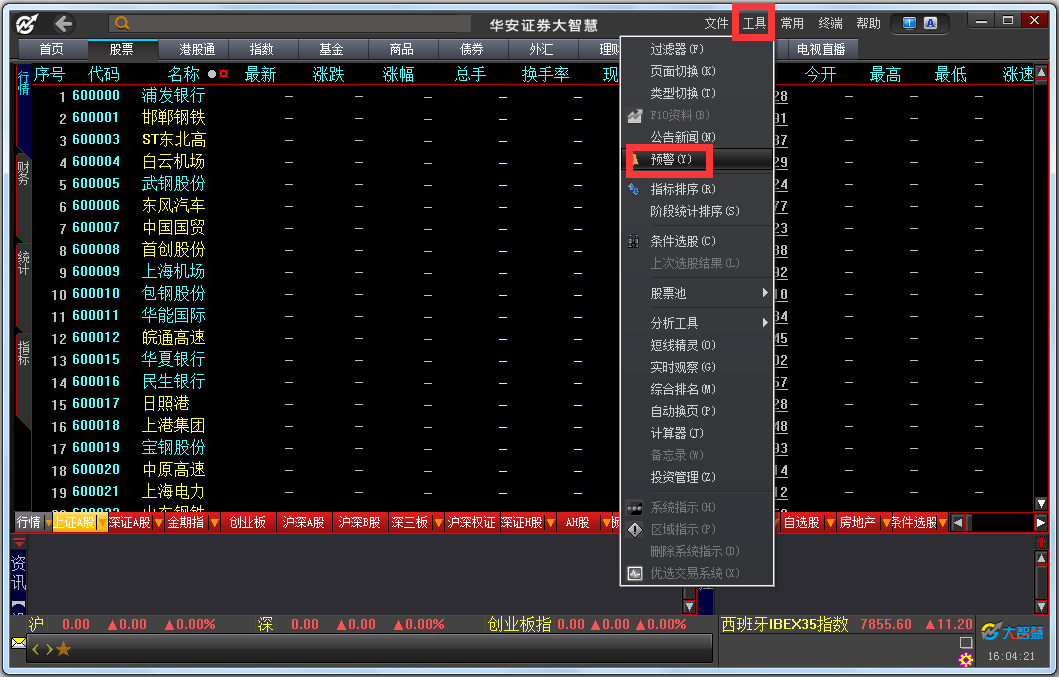Image resolution: width=1059 pixels, height=677 pixels.
Task: Click the Dazhihui app logo at top left
Action: click(26, 24)
